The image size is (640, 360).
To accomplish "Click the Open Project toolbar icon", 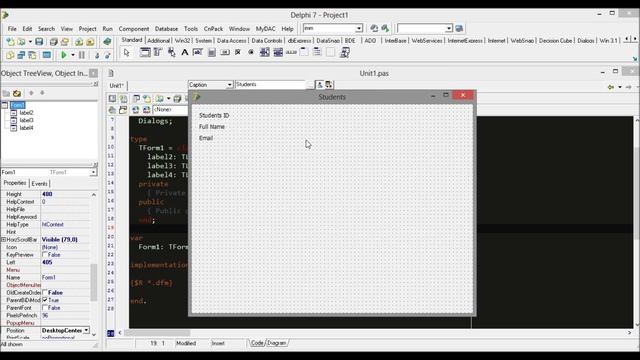I will pos(64,42).
